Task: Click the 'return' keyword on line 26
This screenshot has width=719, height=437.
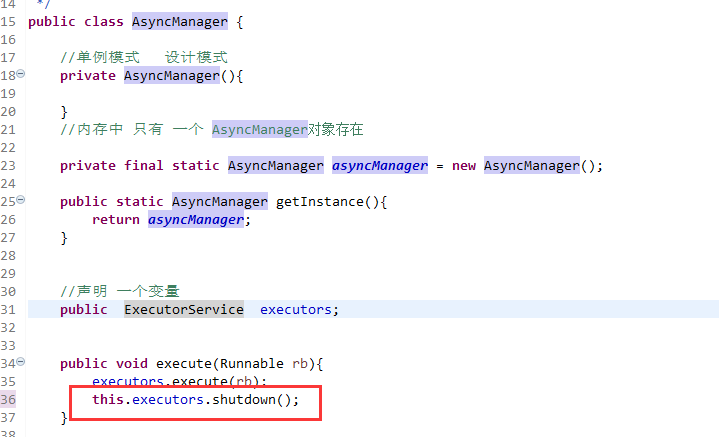Action: (116, 220)
